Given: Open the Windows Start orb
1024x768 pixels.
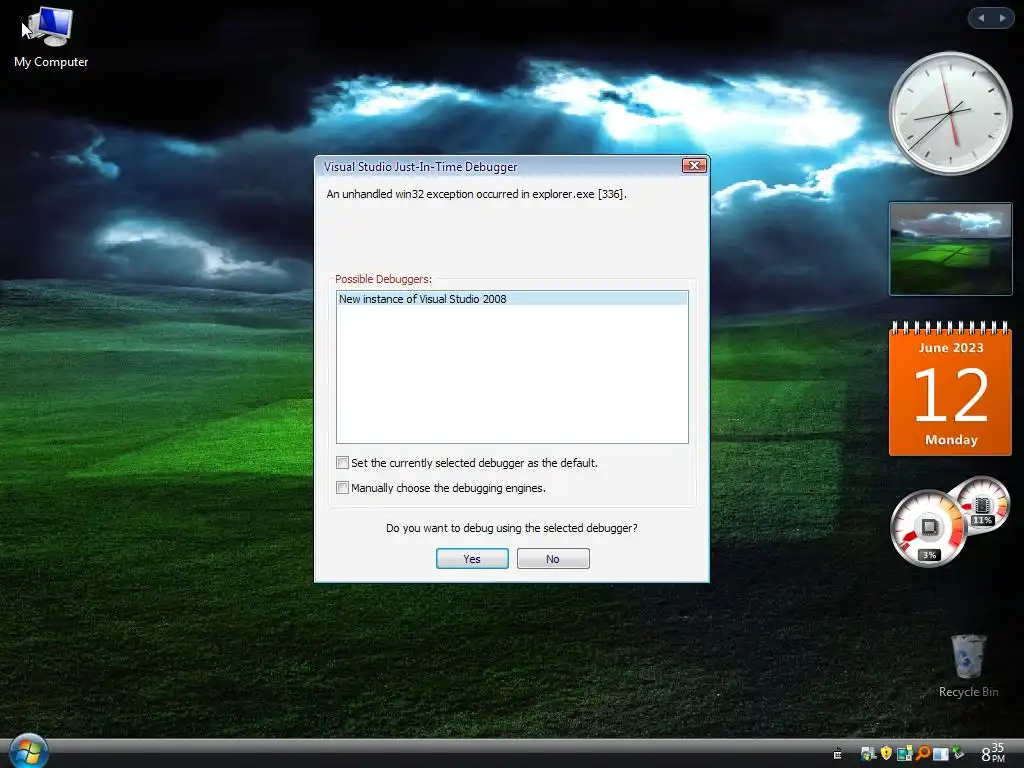Looking at the screenshot, I should pos(27,751).
